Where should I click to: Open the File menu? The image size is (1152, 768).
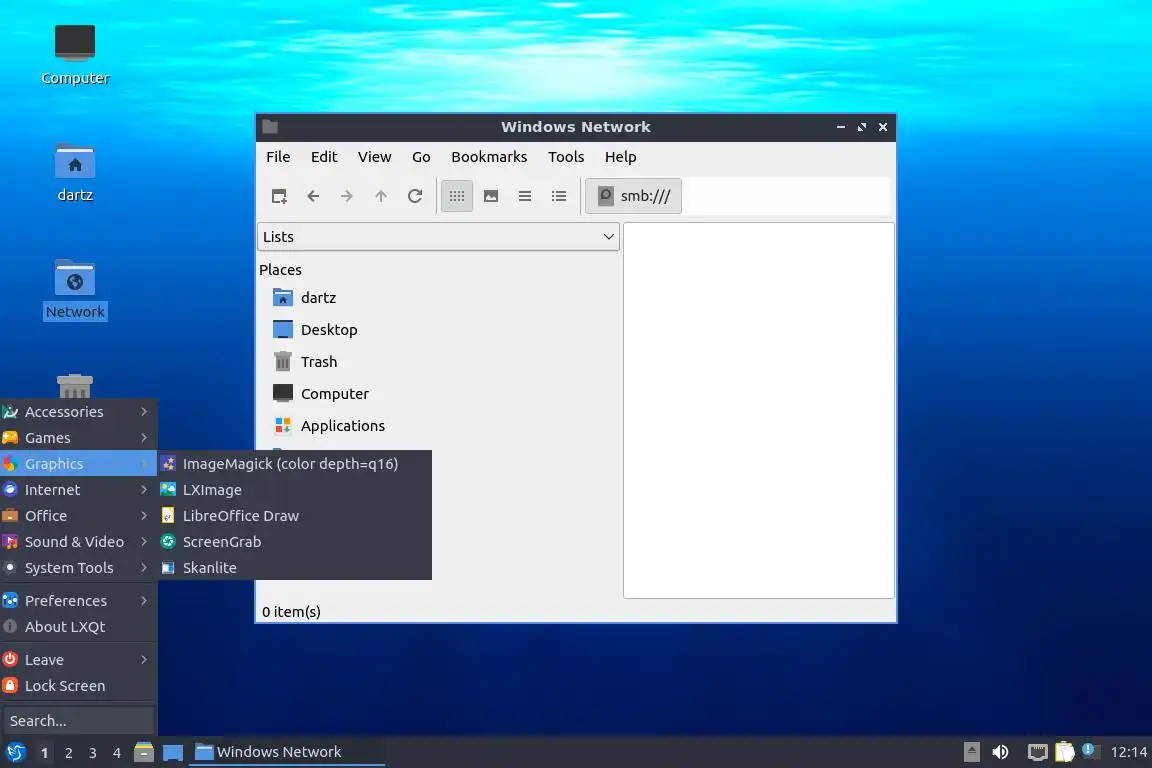point(278,157)
